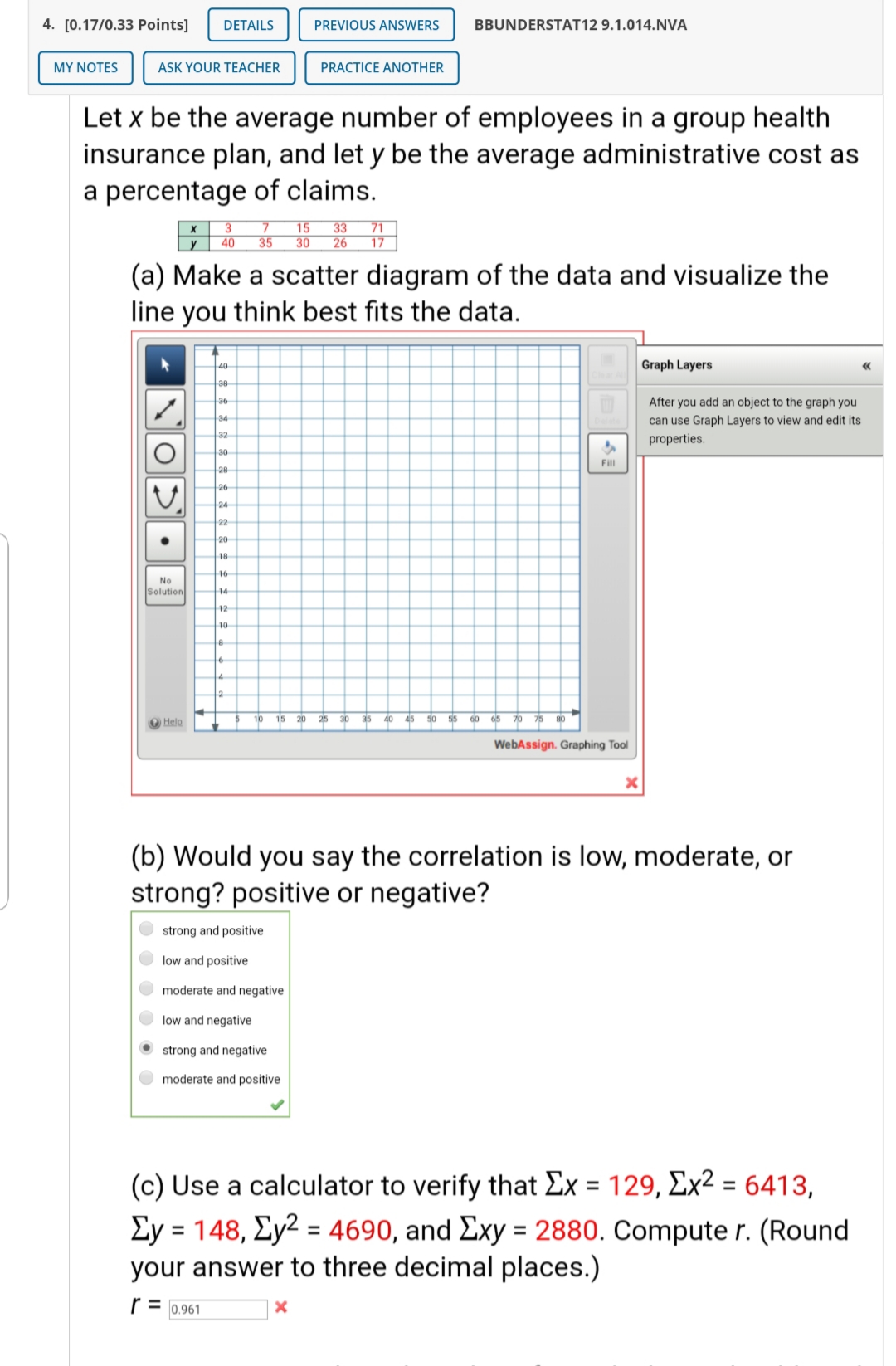Expand the parabola tool options triangle
The width and height of the screenshot is (896, 1366).
[178, 510]
